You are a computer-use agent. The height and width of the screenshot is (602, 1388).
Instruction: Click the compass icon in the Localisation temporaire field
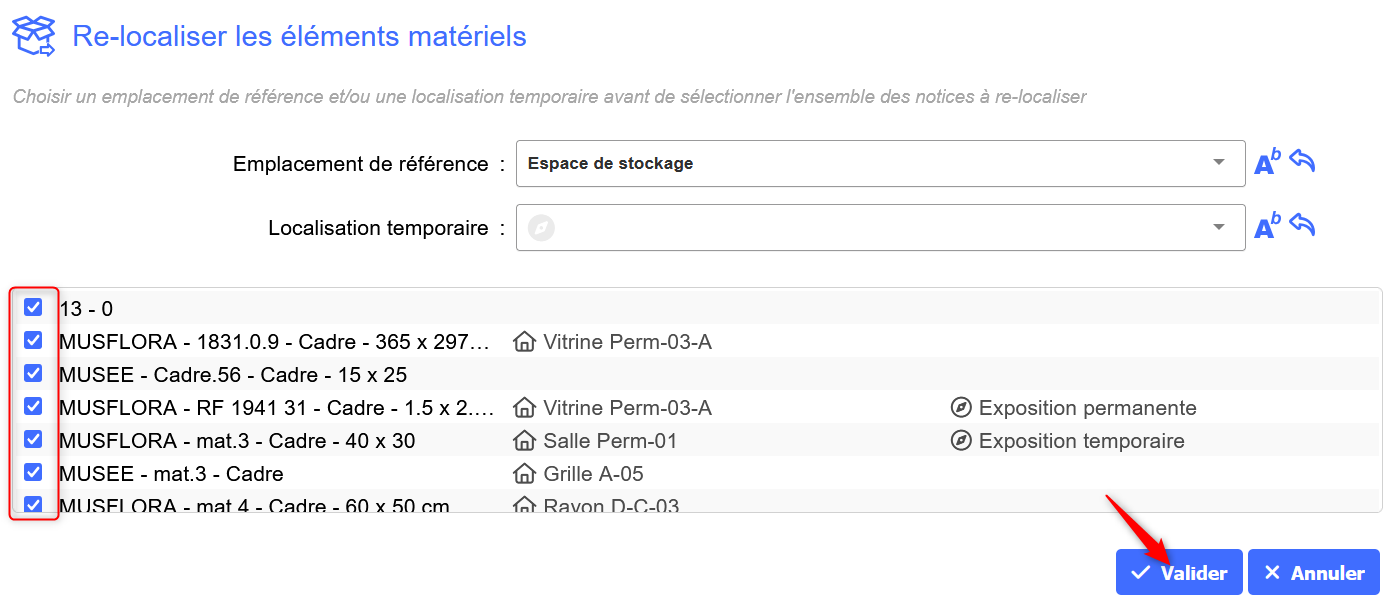pos(540,228)
